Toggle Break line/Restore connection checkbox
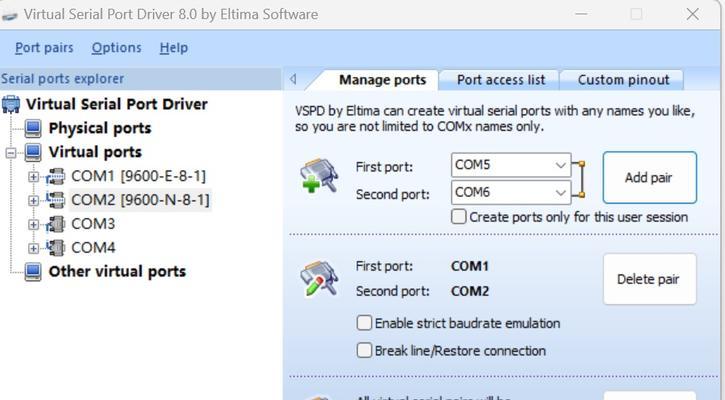Screen dimensions: 725x400 tap(364, 350)
